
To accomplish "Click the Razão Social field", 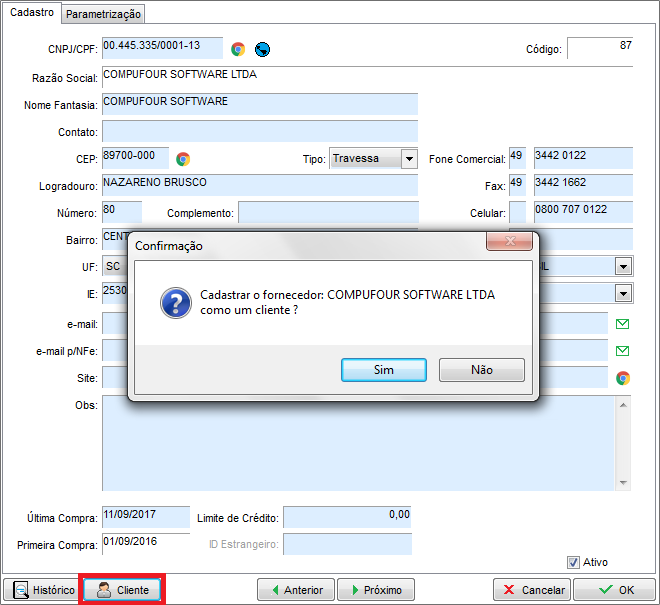I will 367,77.
